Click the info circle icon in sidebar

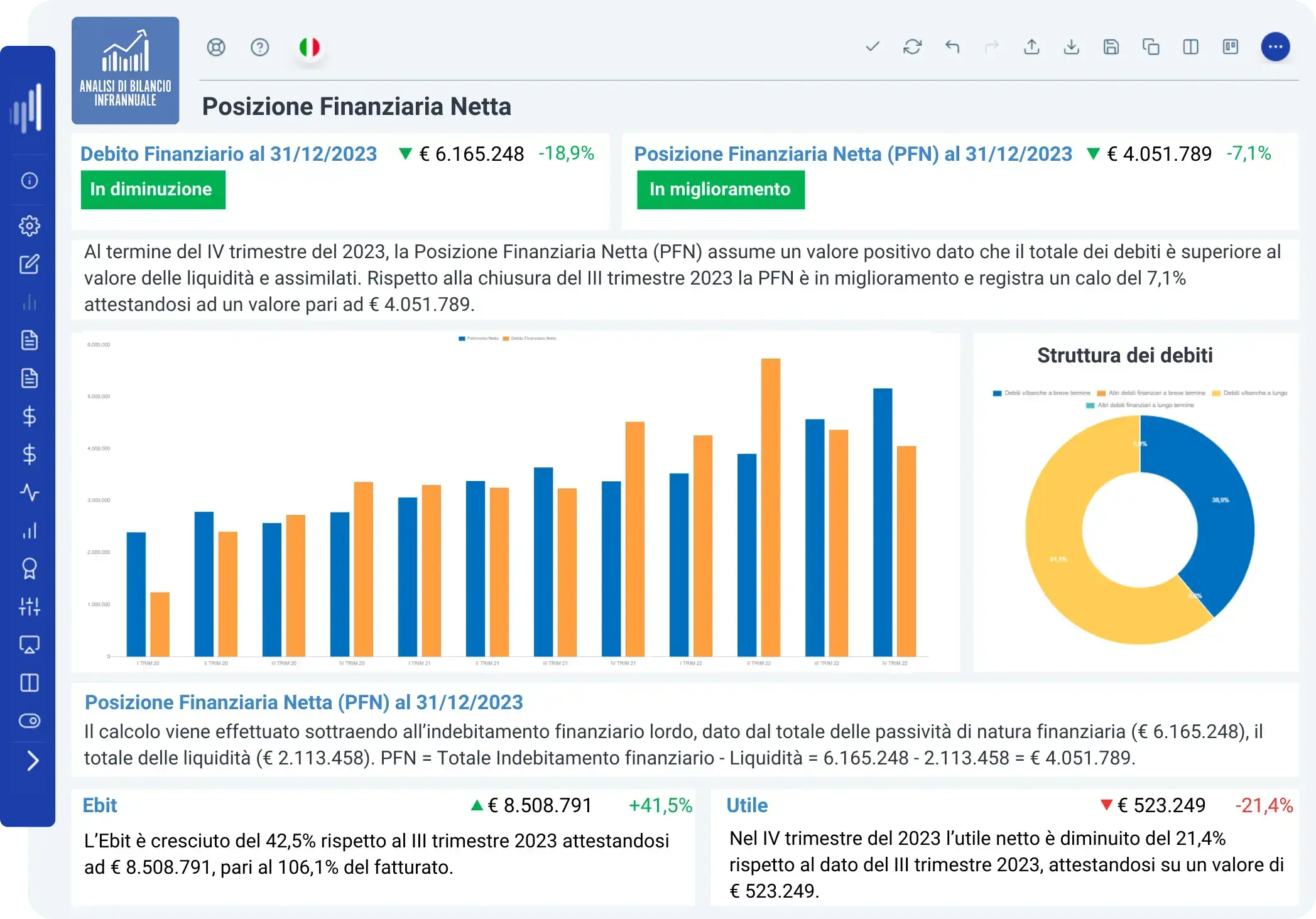coord(30,181)
